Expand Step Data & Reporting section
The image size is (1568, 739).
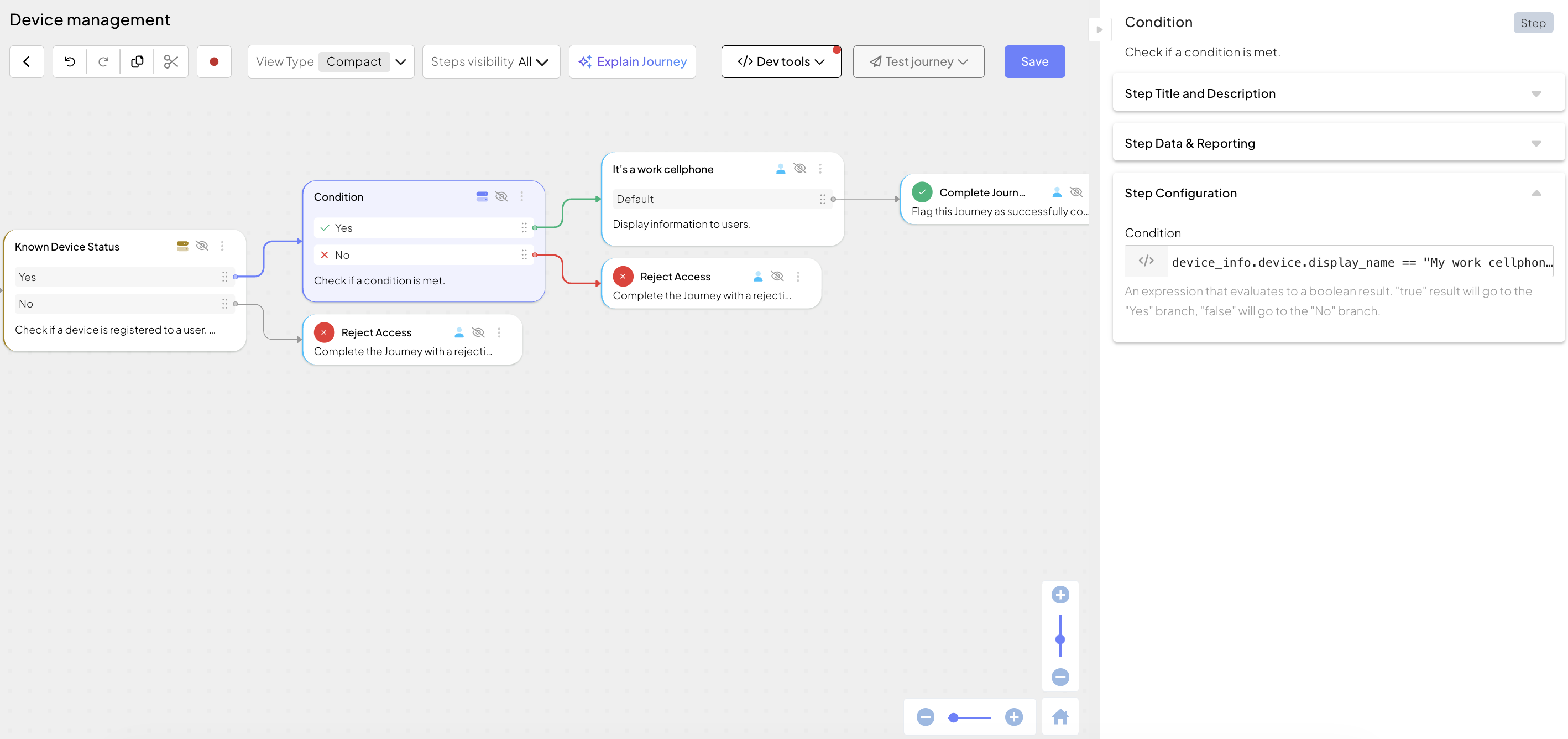point(1338,143)
